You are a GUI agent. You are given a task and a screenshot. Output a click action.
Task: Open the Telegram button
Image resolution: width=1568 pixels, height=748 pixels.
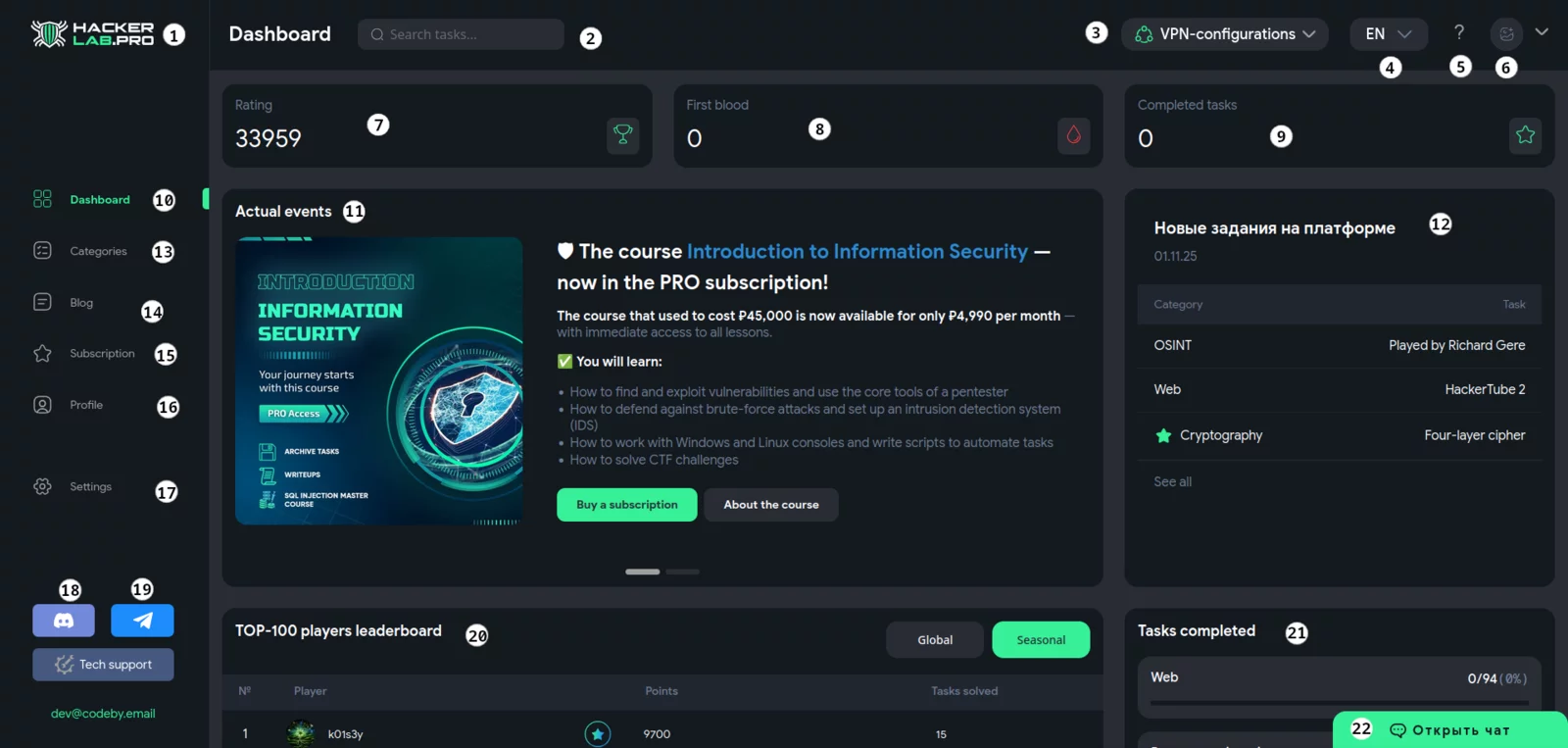142,621
